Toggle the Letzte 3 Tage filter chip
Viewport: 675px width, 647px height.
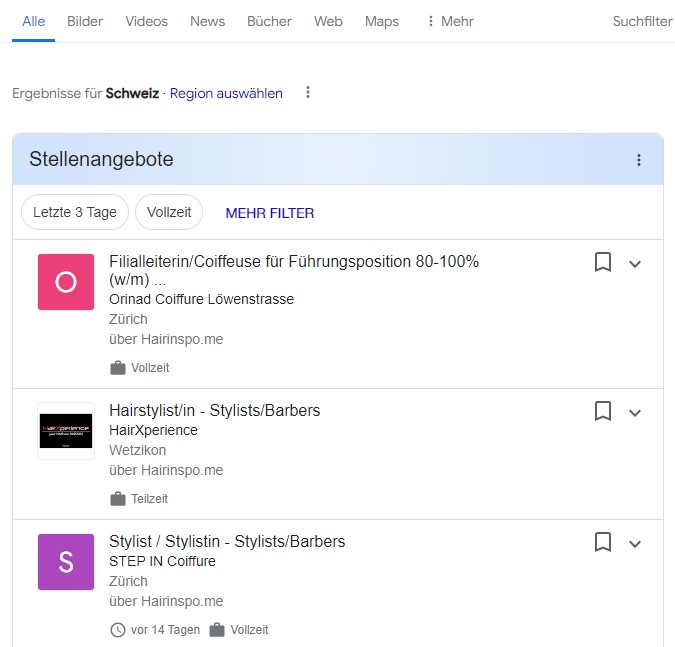click(x=75, y=212)
